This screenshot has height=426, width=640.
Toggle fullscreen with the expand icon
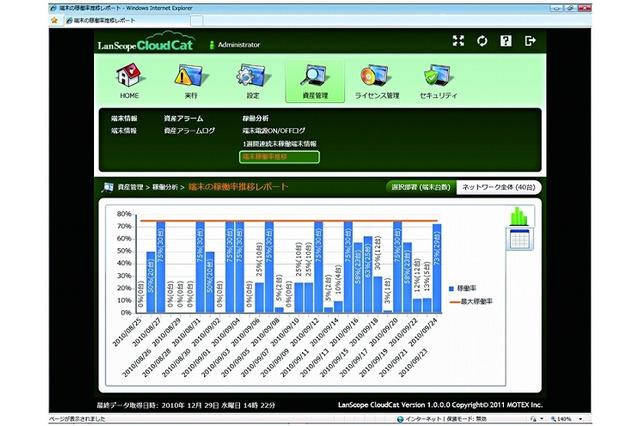[458, 40]
